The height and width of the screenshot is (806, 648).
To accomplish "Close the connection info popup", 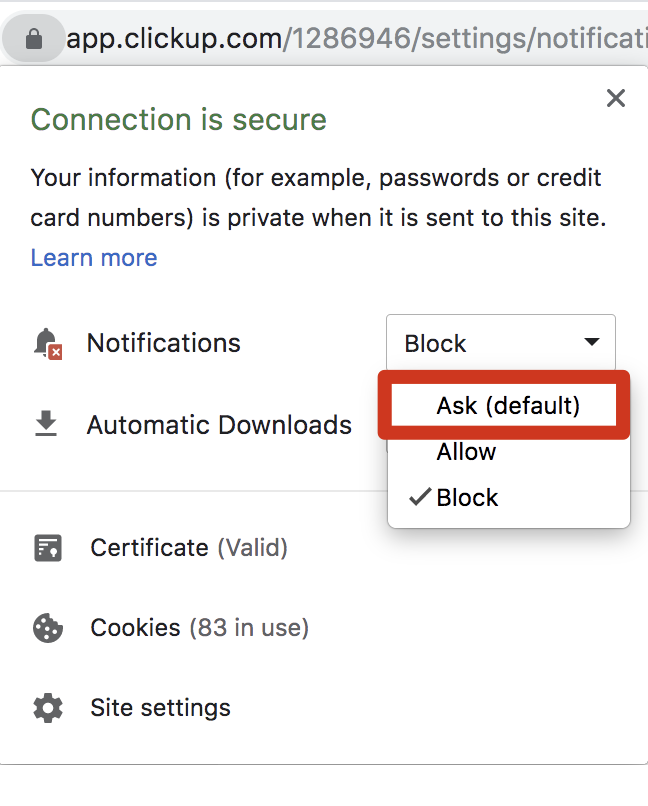I will pos(616,98).
